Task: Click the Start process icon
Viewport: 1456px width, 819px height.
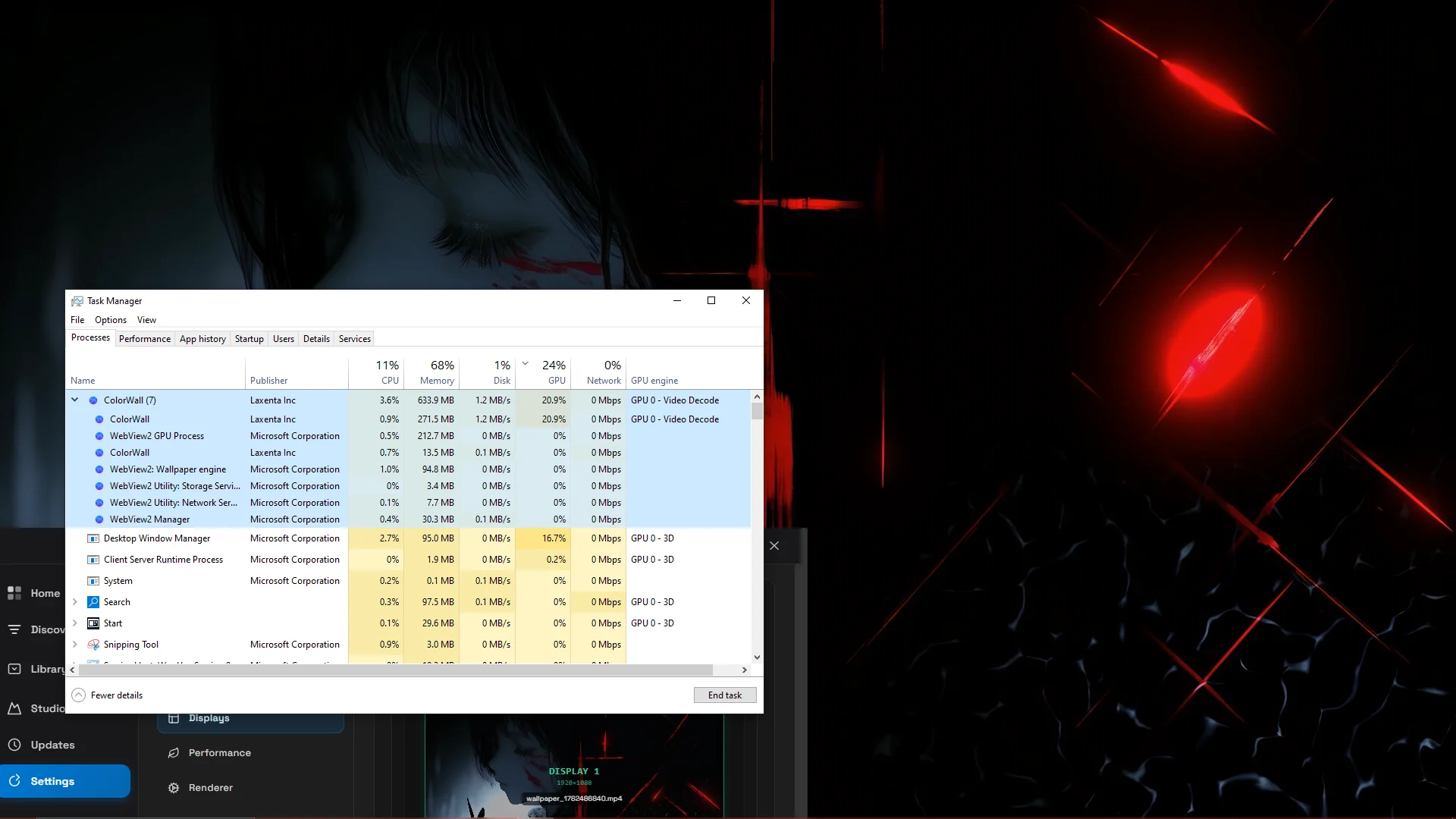Action: pyautogui.click(x=93, y=623)
